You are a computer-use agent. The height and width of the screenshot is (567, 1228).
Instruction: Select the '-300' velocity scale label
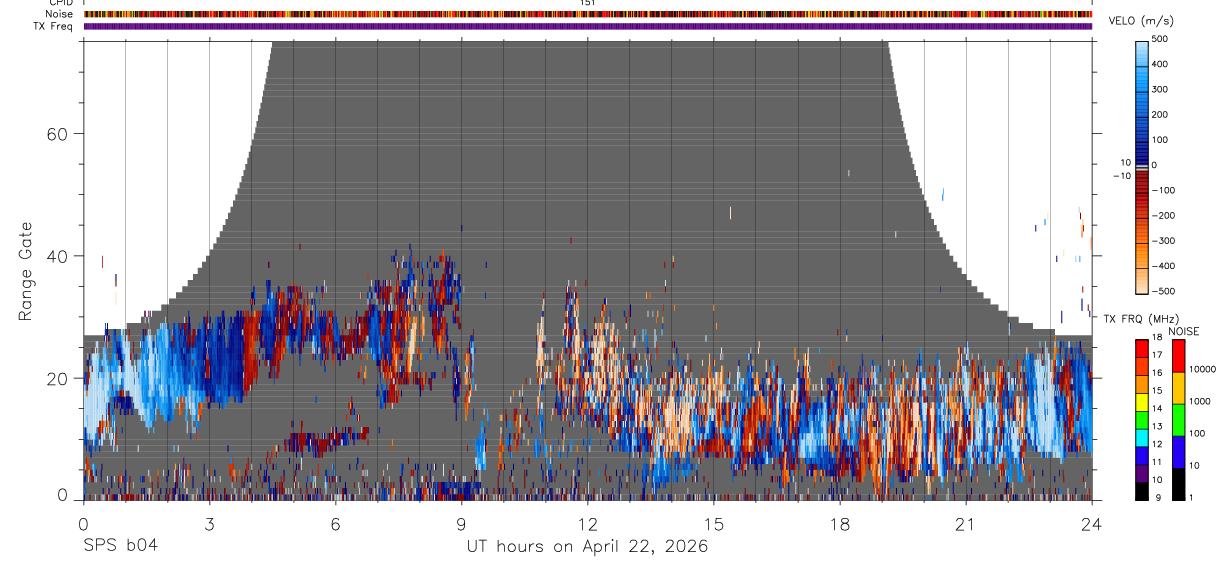1162,241
